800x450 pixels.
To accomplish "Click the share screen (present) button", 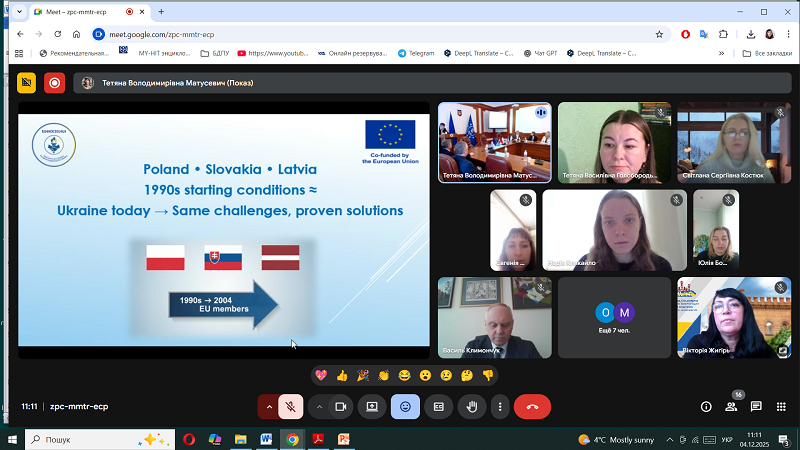I will tap(372, 407).
